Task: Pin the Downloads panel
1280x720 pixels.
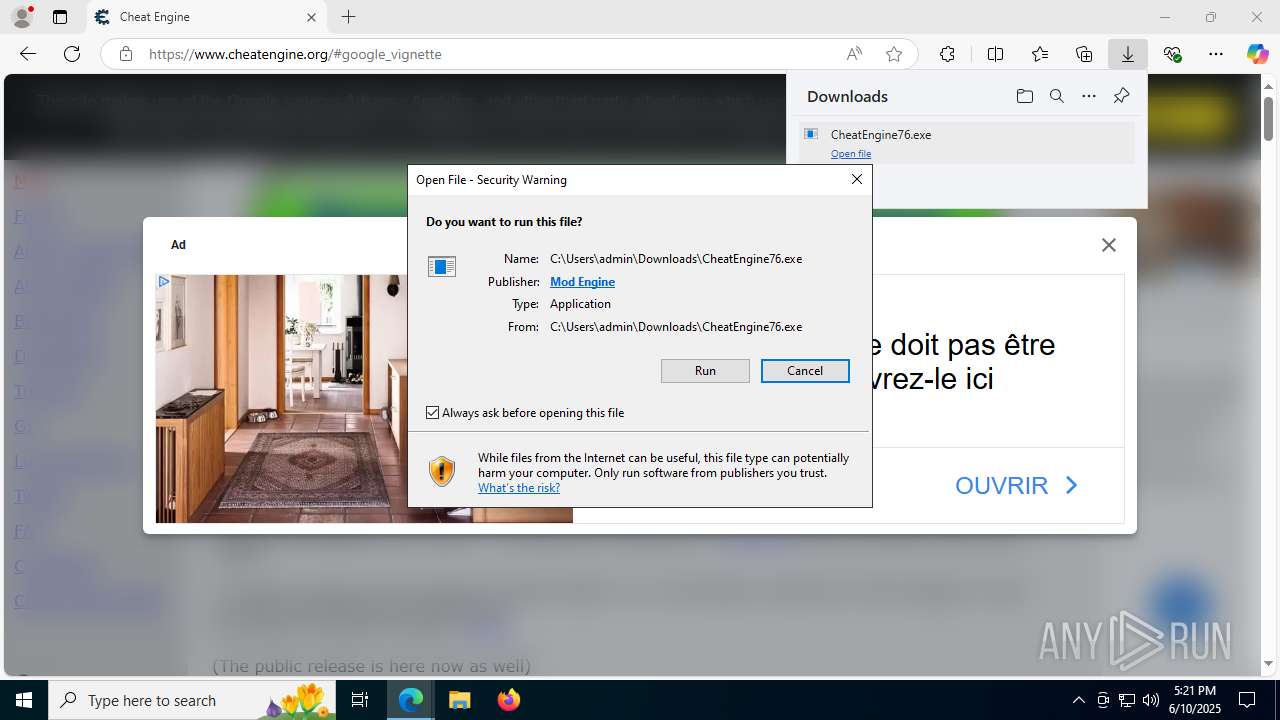Action: [x=1121, y=96]
